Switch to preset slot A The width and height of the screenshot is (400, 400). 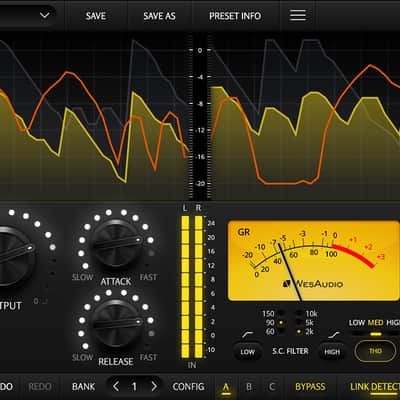pyautogui.click(x=226, y=387)
